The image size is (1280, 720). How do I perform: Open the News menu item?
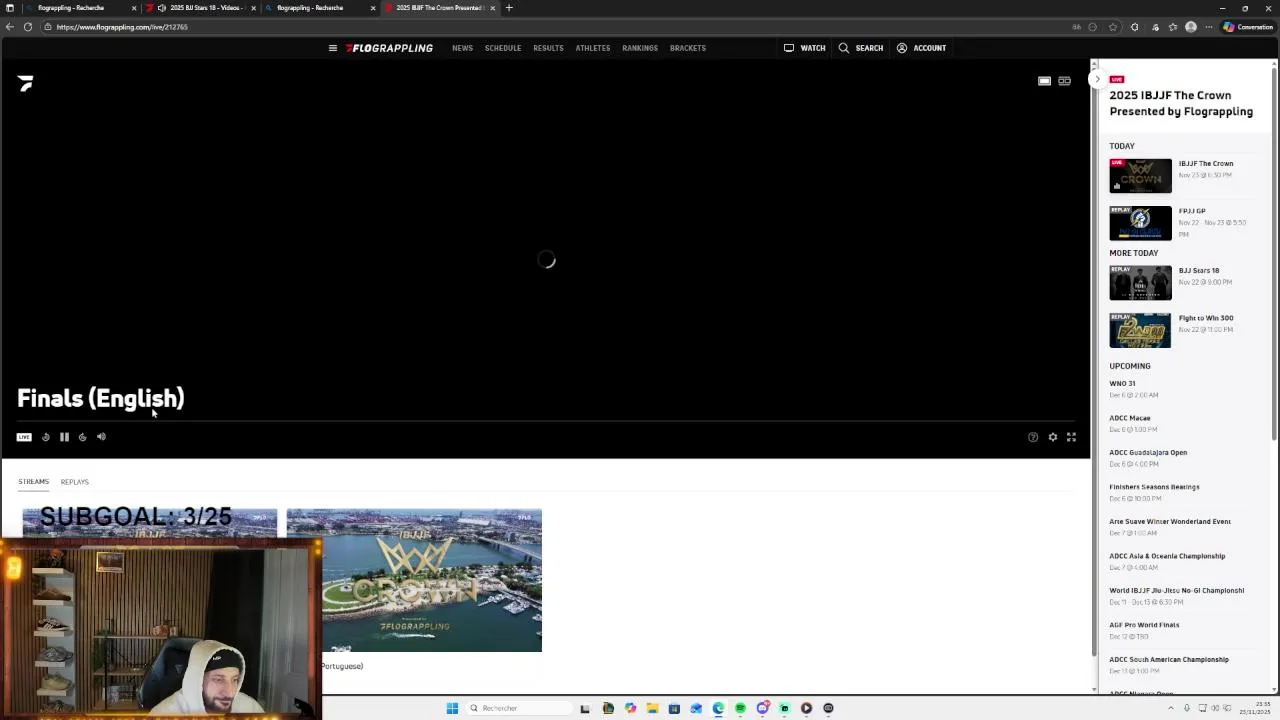[462, 48]
